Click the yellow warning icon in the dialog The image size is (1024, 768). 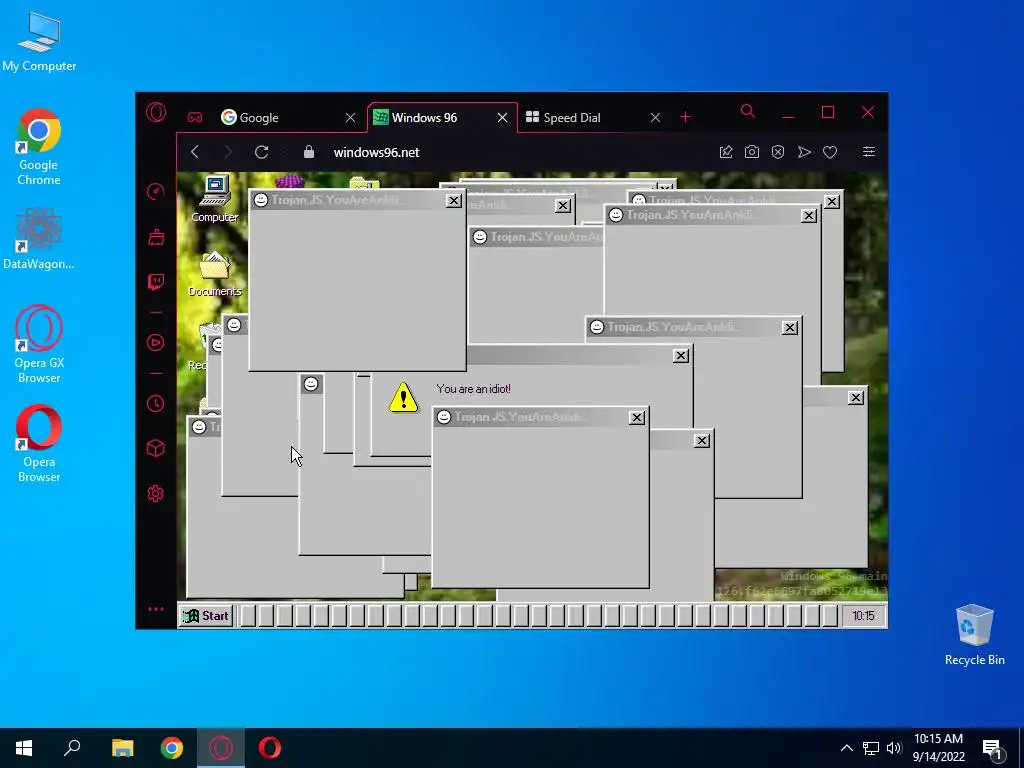(403, 397)
